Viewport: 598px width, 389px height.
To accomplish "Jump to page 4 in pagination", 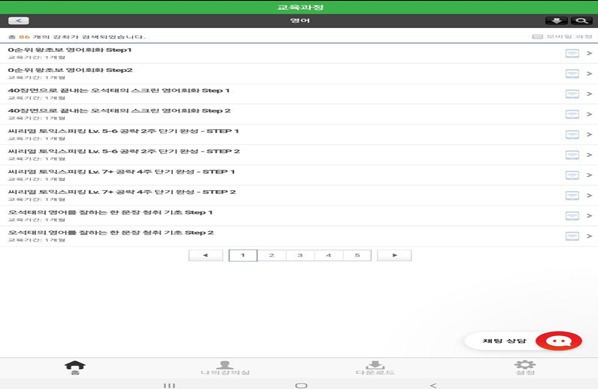I will [329, 255].
